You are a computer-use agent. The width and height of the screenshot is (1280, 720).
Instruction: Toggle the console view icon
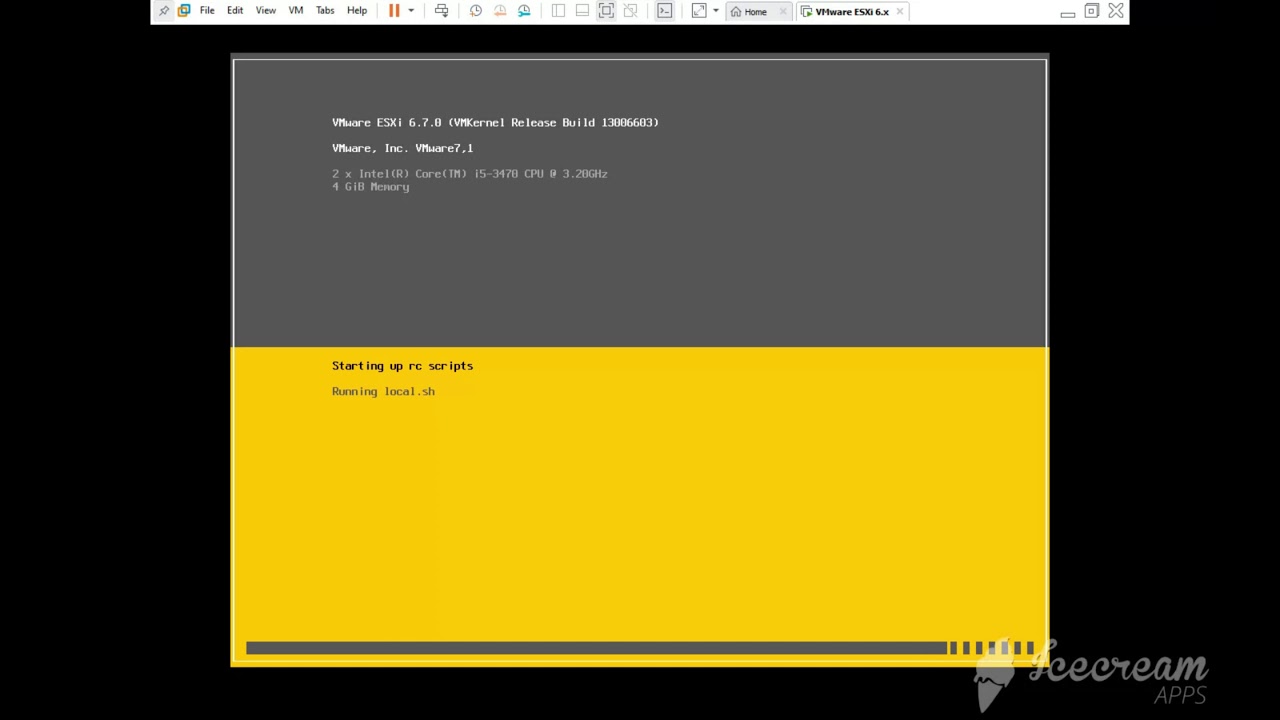click(x=664, y=11)
